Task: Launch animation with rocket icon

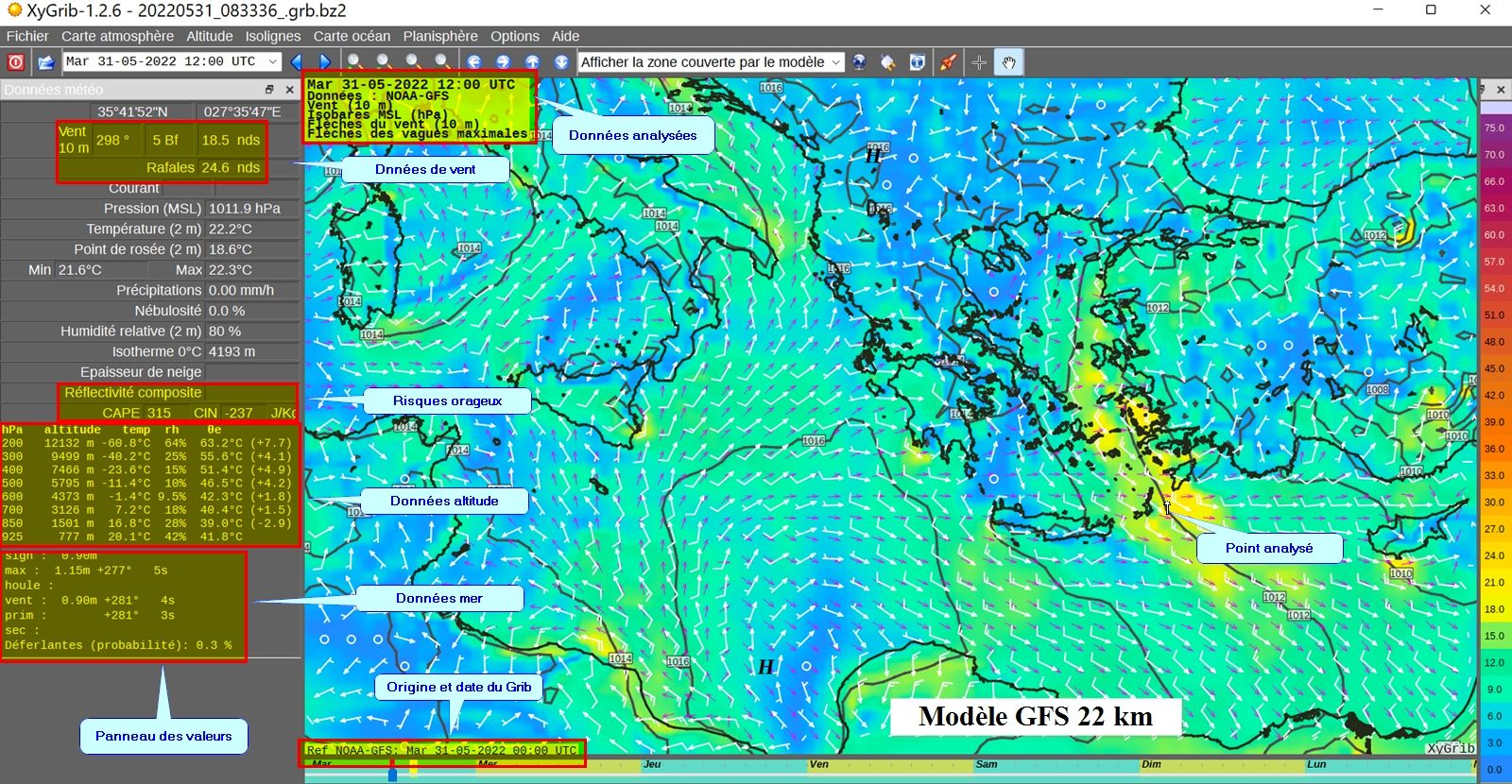Action: point(948,62)
